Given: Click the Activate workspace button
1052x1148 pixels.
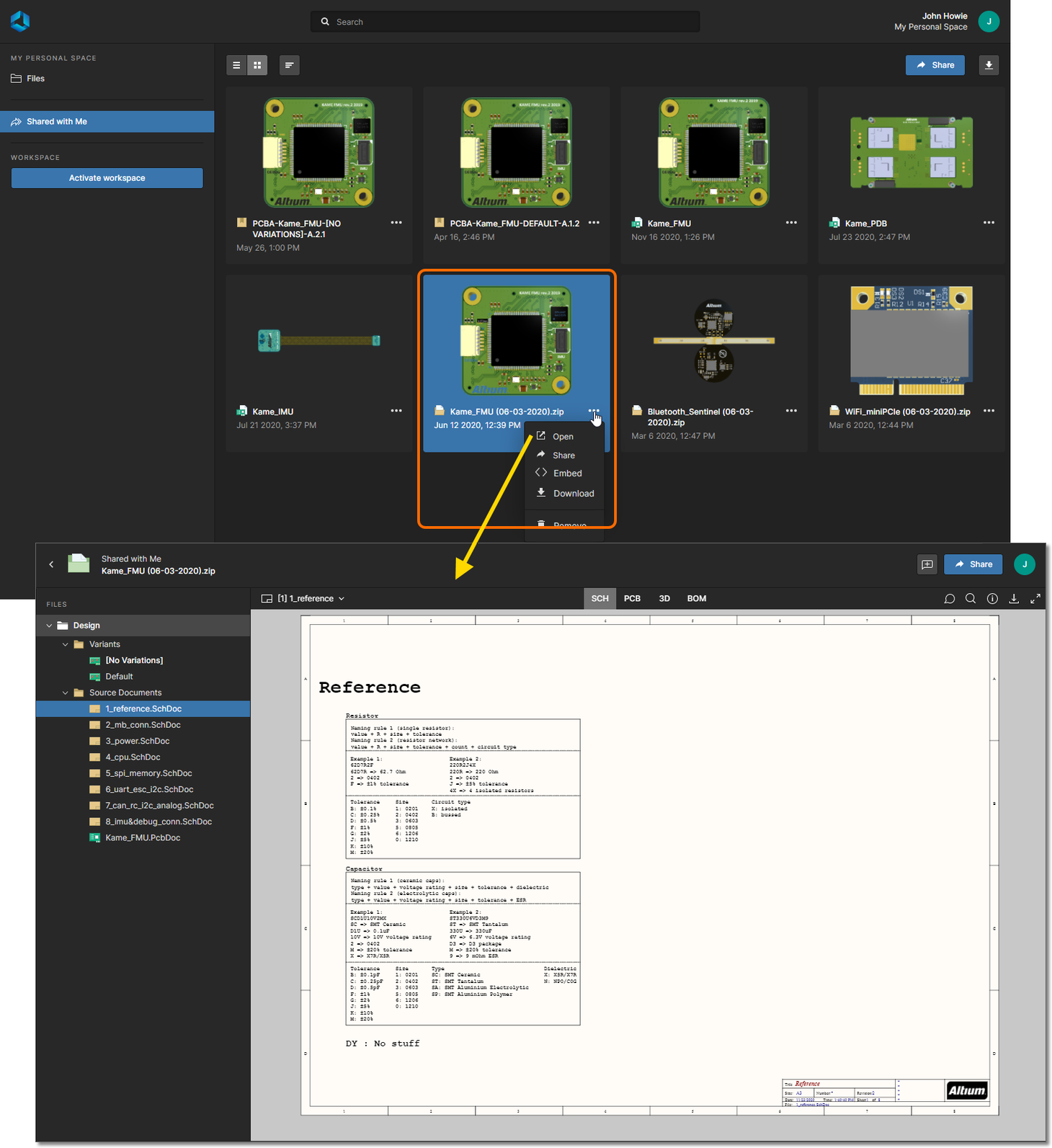Looking at the screenshot, I should (x=107, y=178).
